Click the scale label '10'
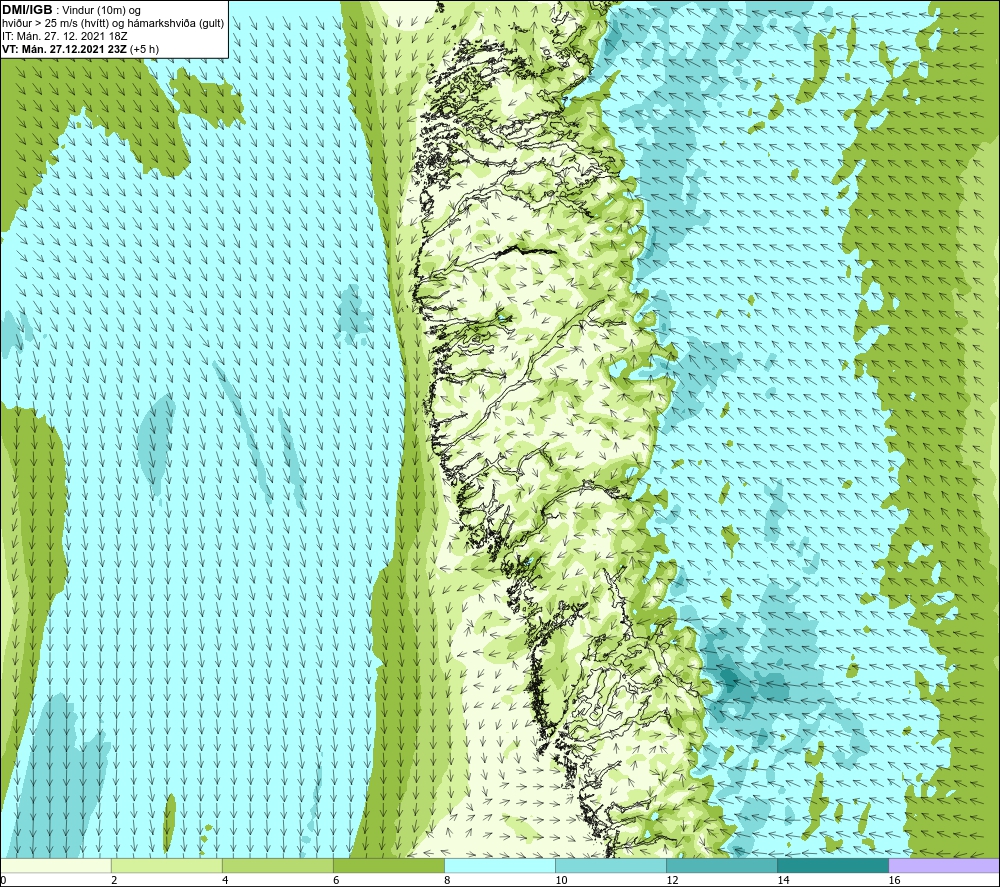Image resolution: width=1000 pixels, height=887 pixels. click(x=561, y=881)
